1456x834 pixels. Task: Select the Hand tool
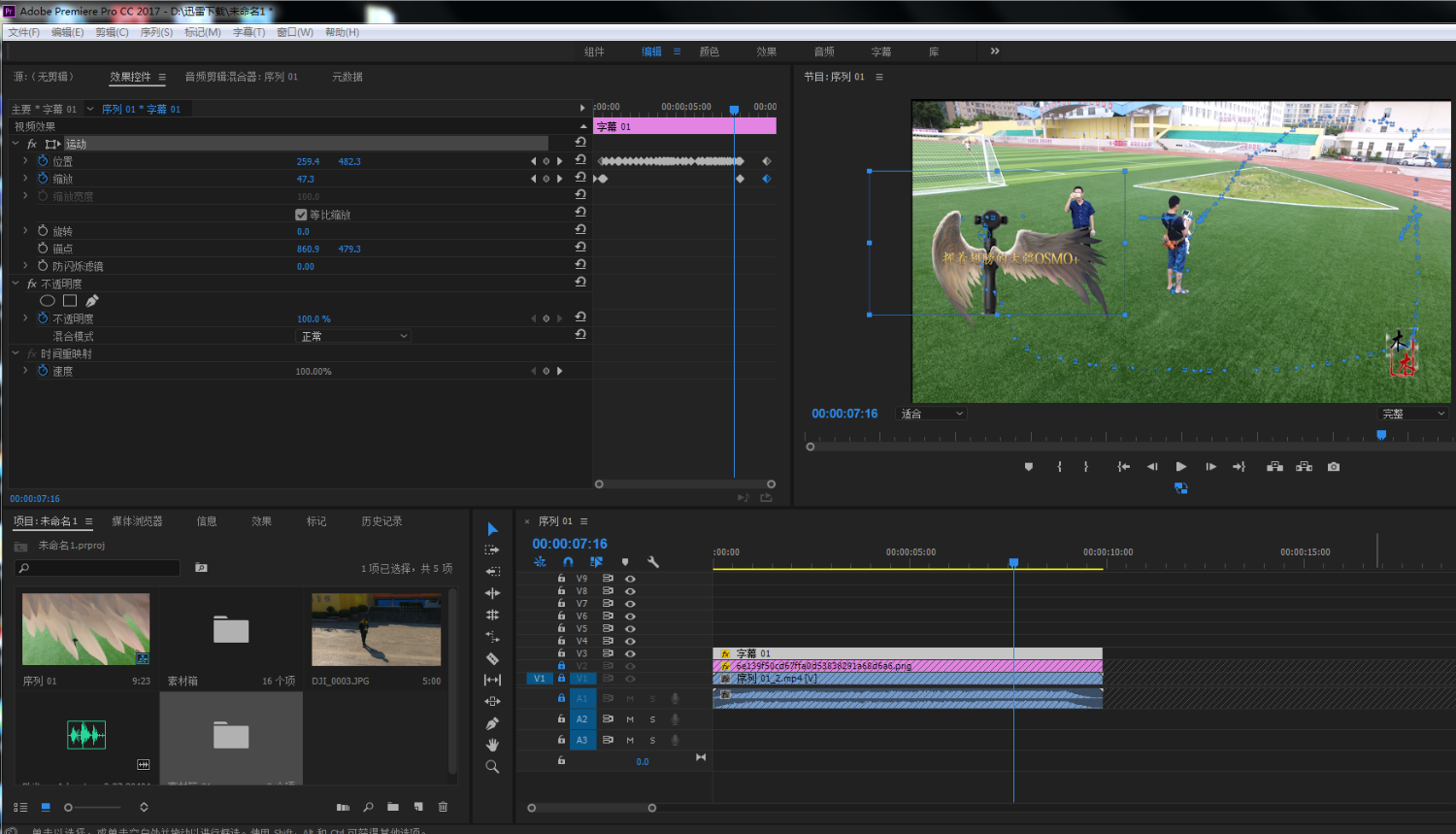[492, 745]
